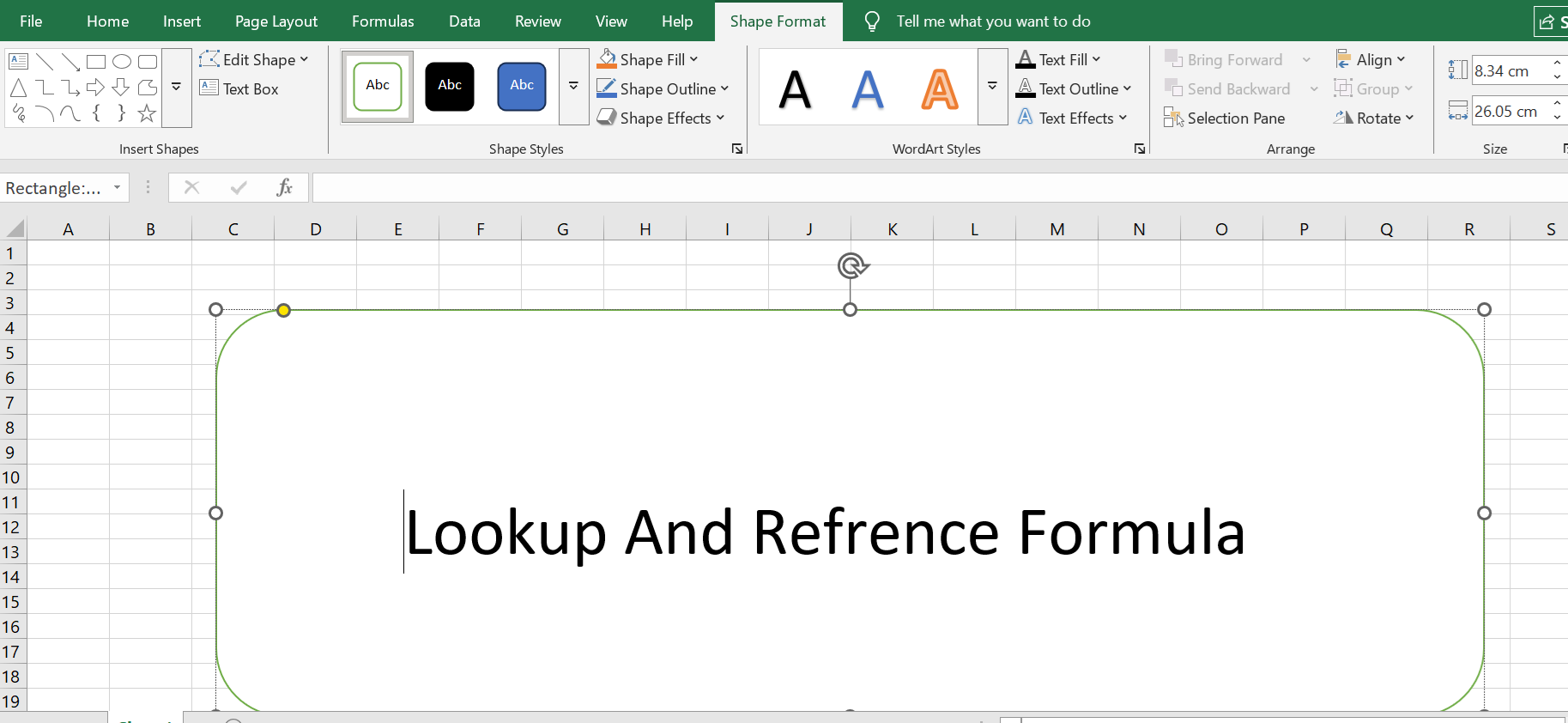This screenshot has width=1568, height=723.
Task: Expand the shapes gallery More arrow
Action: pos(176,88)
